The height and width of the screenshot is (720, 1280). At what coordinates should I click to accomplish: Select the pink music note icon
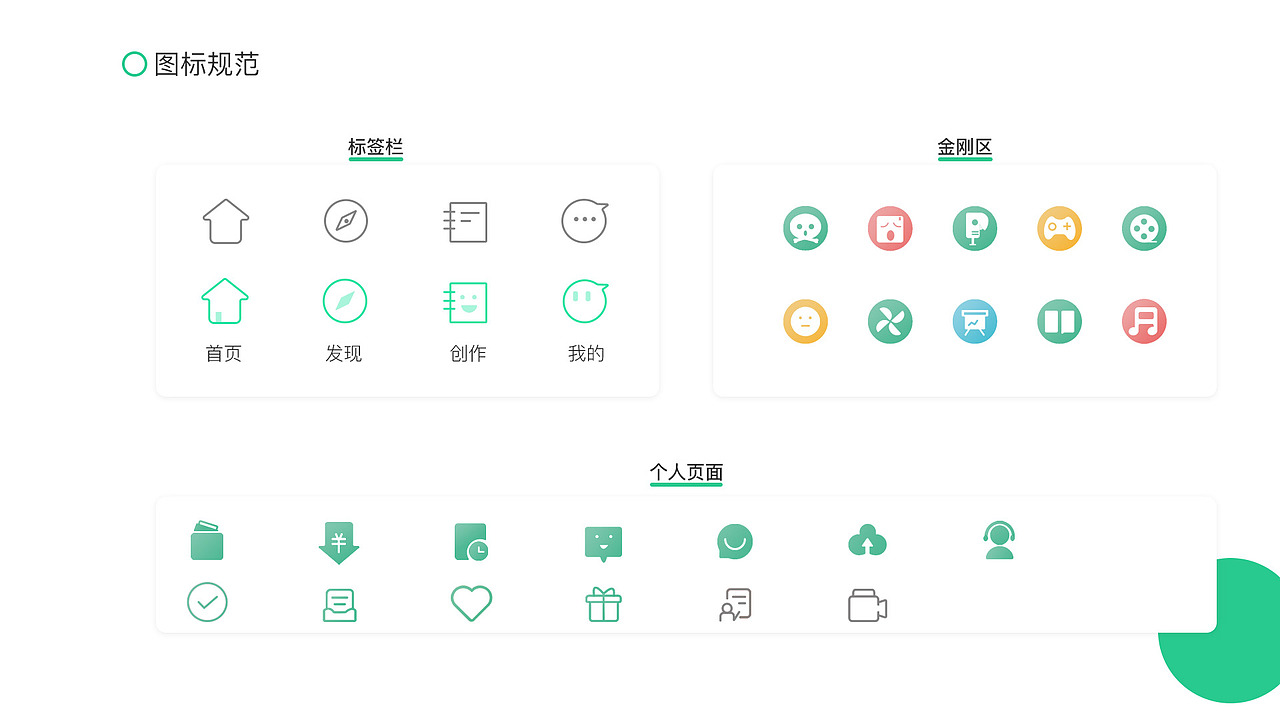coord(1144,321)
